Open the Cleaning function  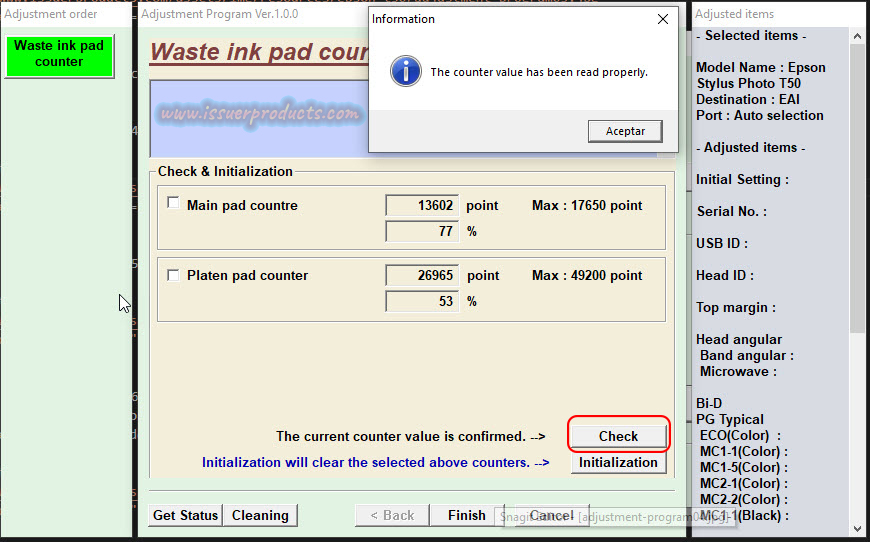[260, 515]
